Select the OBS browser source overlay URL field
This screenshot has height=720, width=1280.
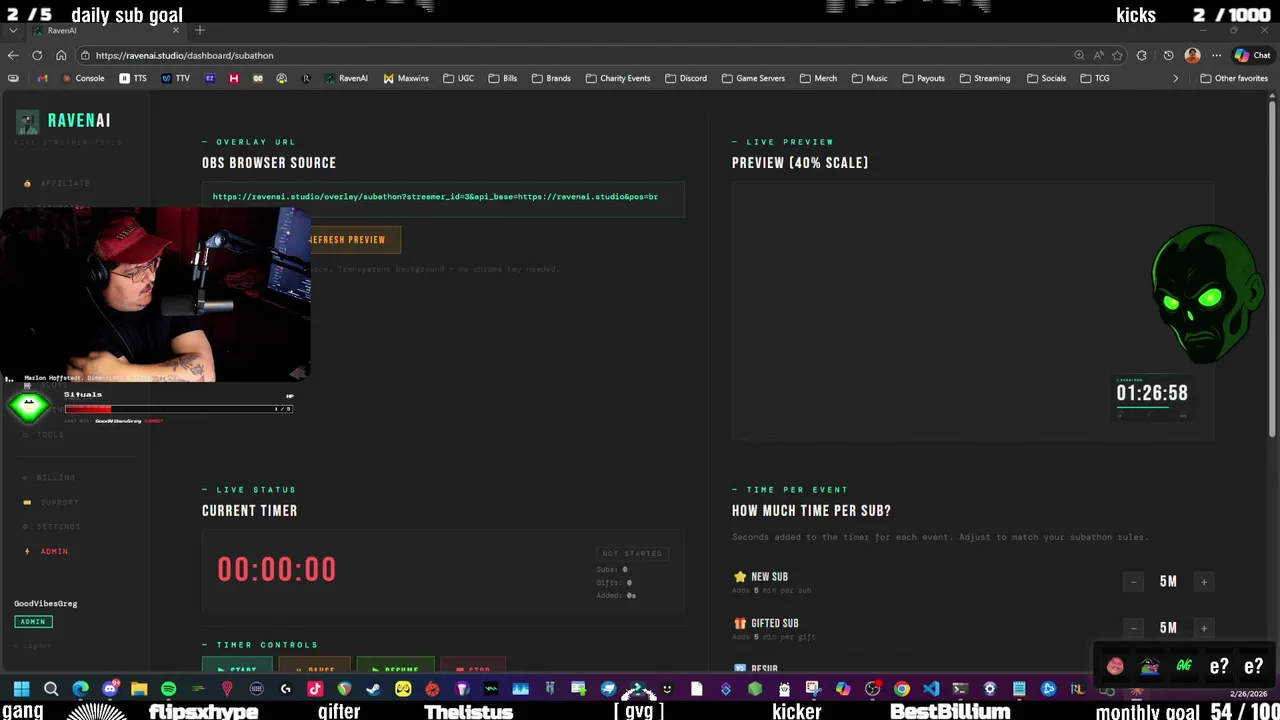(x=443, y=197)
